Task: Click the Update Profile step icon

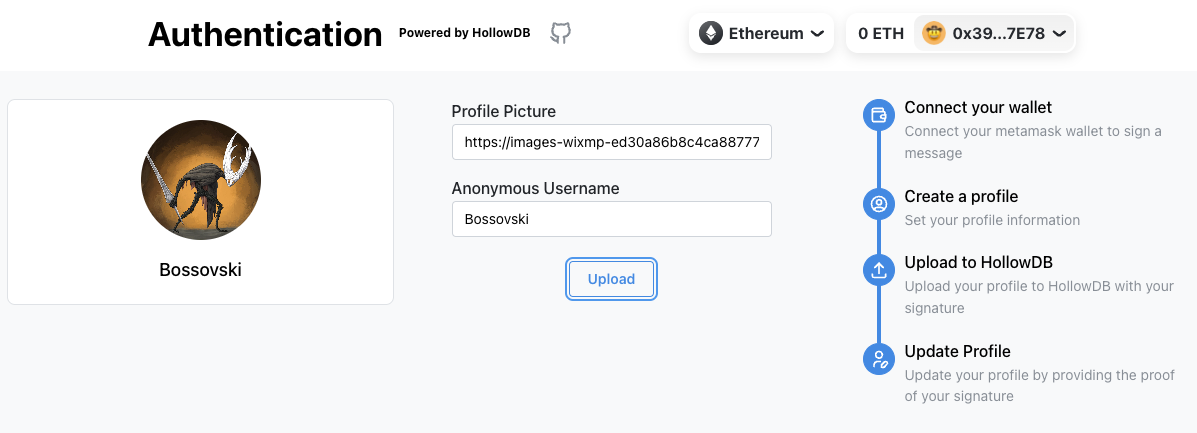Action: click(x=878, y=358)
